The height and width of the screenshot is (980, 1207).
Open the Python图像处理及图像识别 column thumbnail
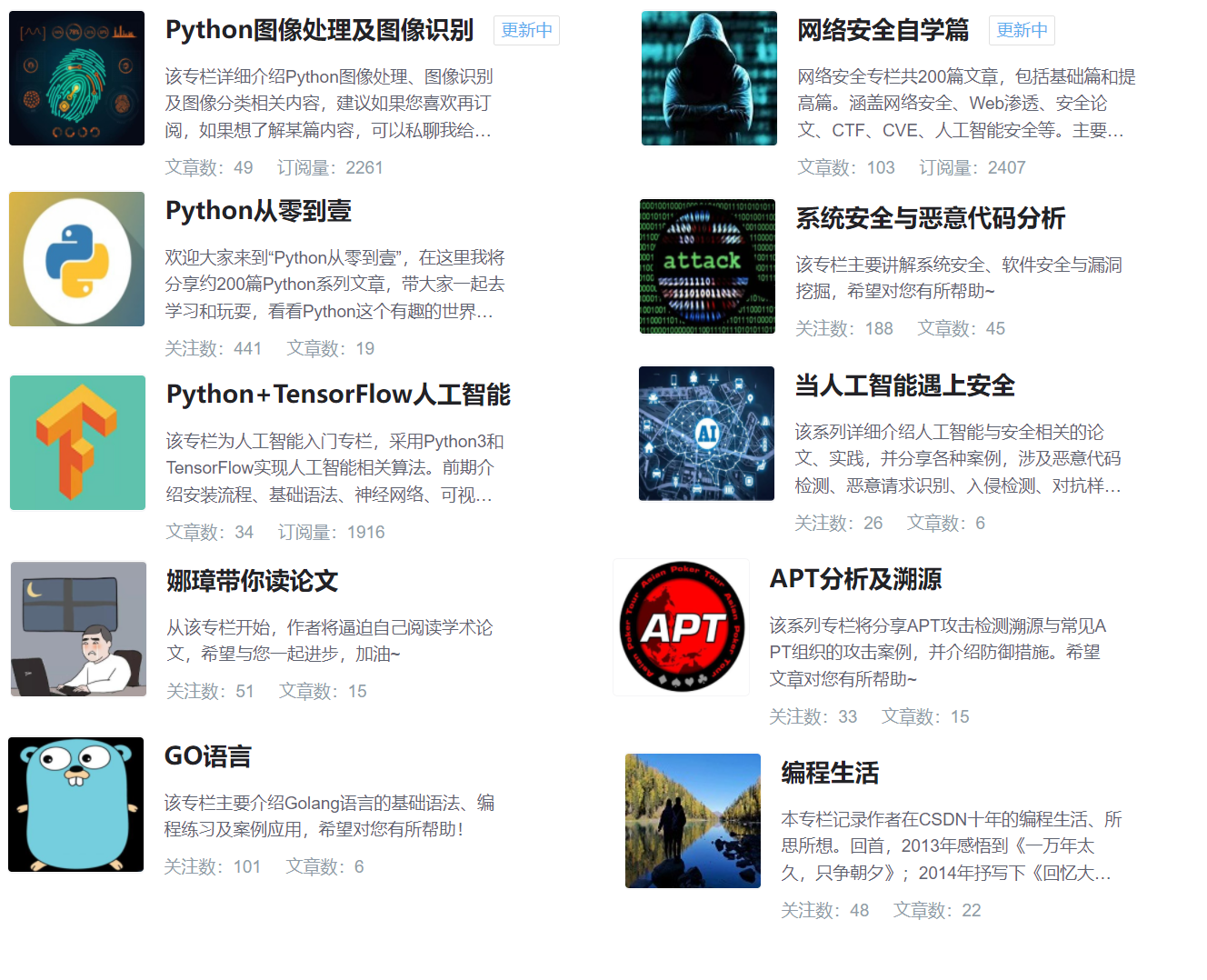[76, 77]
